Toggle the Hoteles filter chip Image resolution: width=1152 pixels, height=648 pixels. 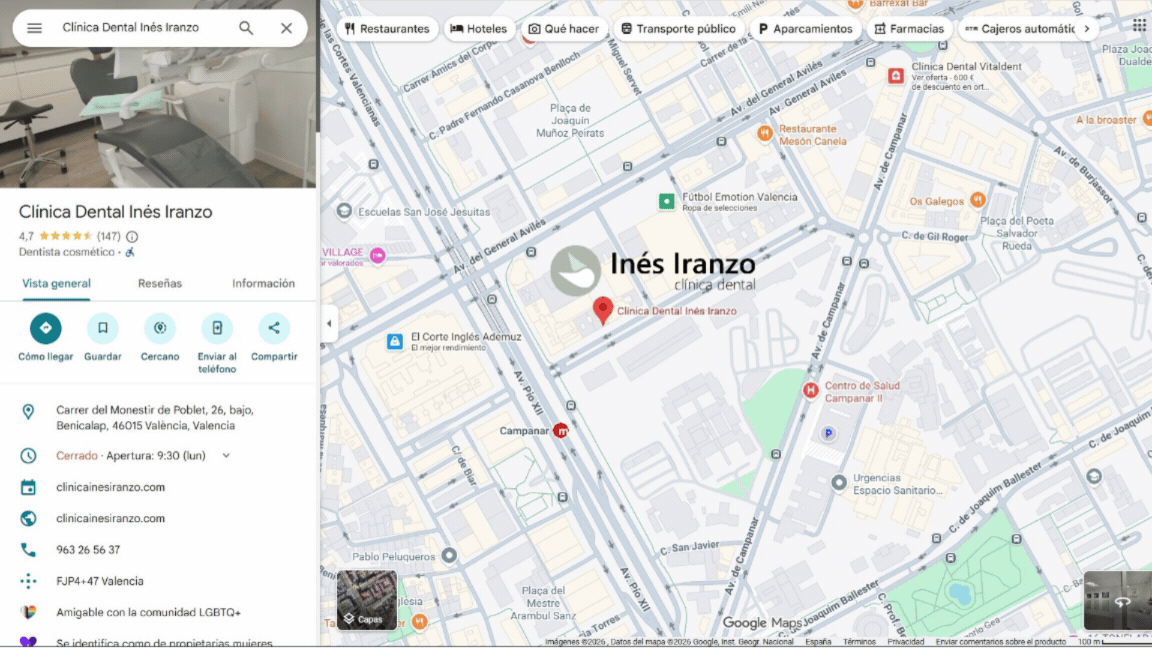coord(478,28)
